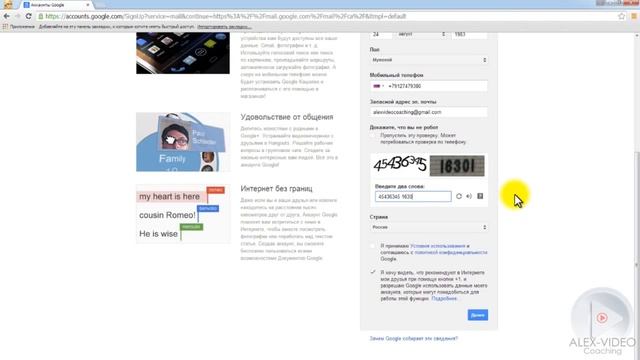This screenshot has width=640, height=360.
Task: Open the Terms of Use link
Action: (438, 246)
